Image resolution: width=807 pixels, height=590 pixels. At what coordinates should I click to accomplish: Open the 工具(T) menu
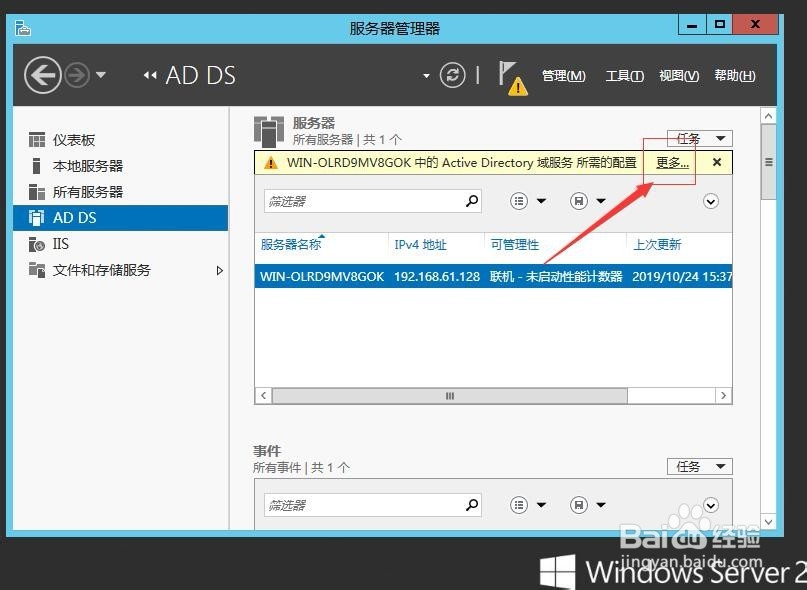click(624, 75)
